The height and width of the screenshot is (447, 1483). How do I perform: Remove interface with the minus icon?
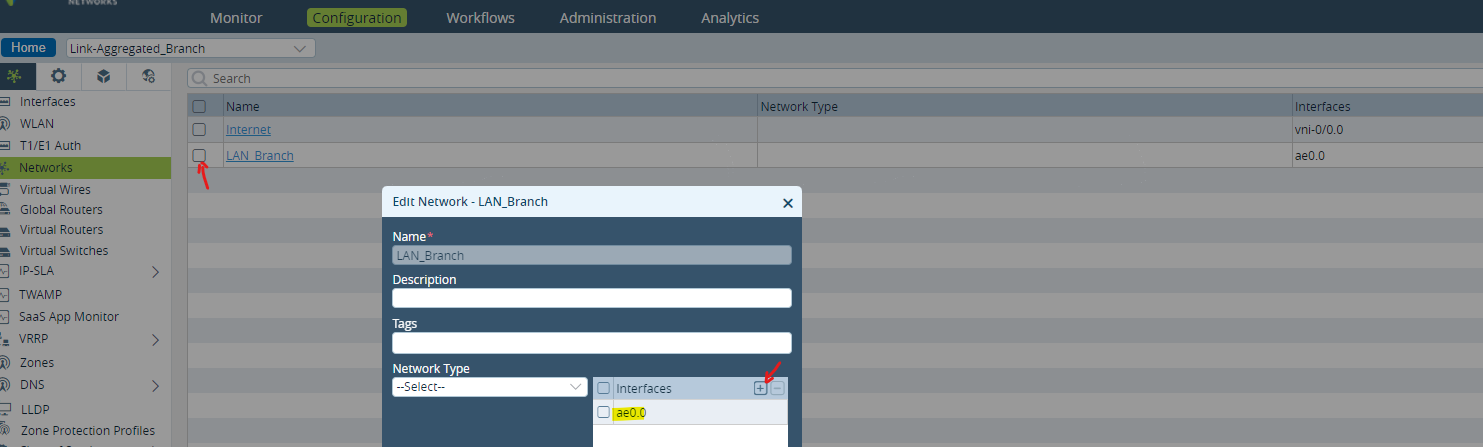pos(777,388)
